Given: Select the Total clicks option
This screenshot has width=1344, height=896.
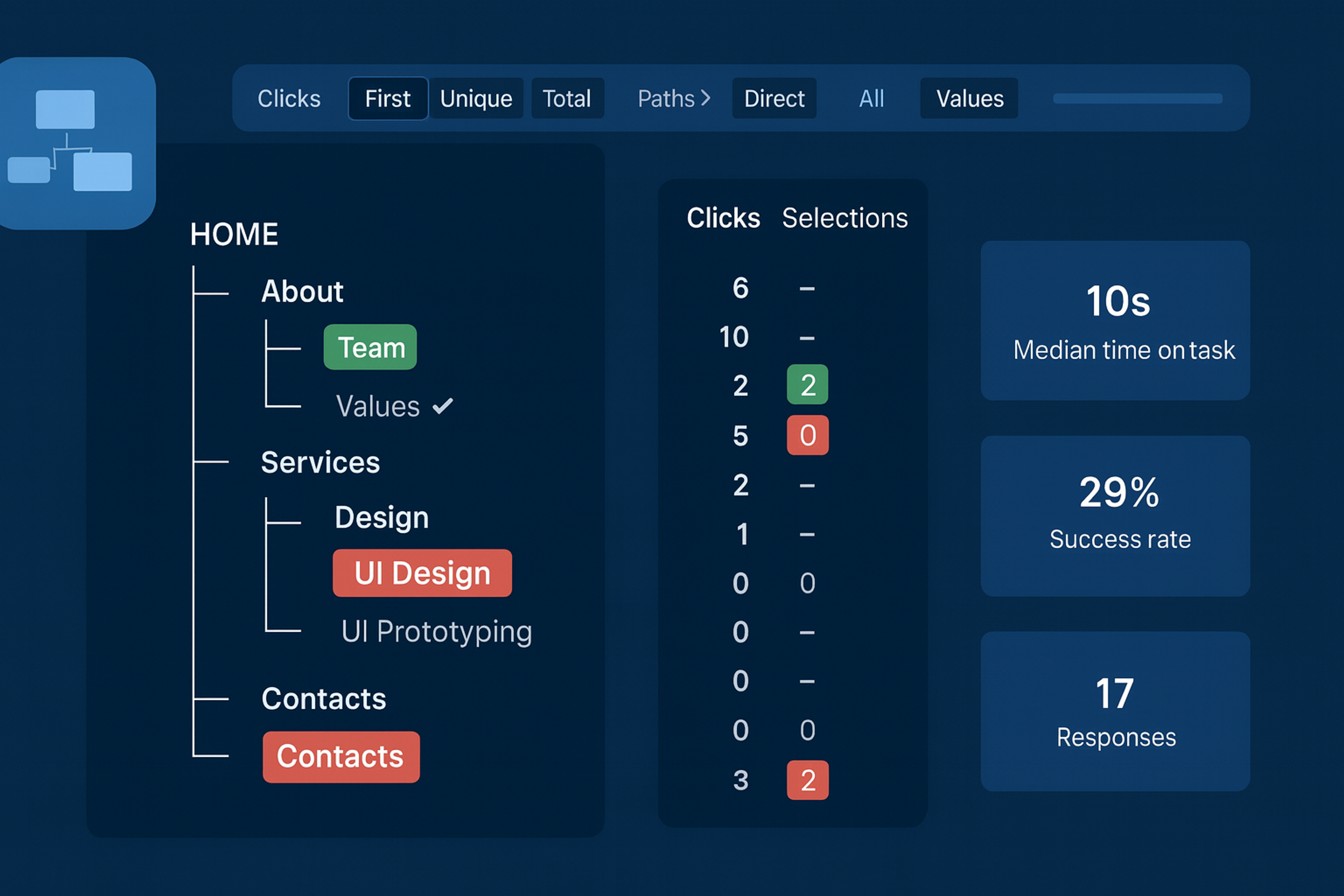Looking at the screenshot, I should point(567,98).
